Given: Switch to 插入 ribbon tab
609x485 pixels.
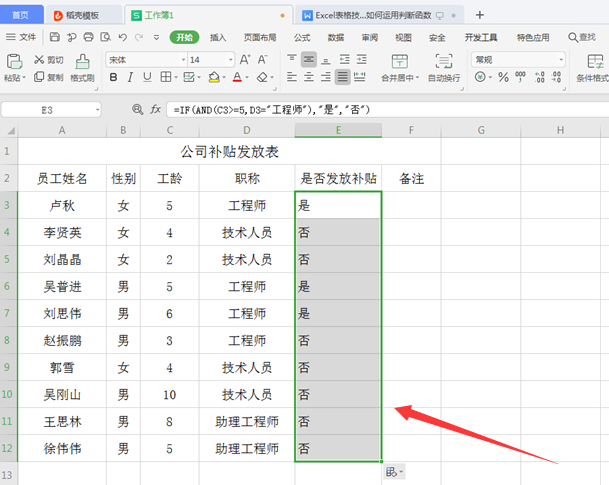Looking at the screenshot, I should click(218, 37).
